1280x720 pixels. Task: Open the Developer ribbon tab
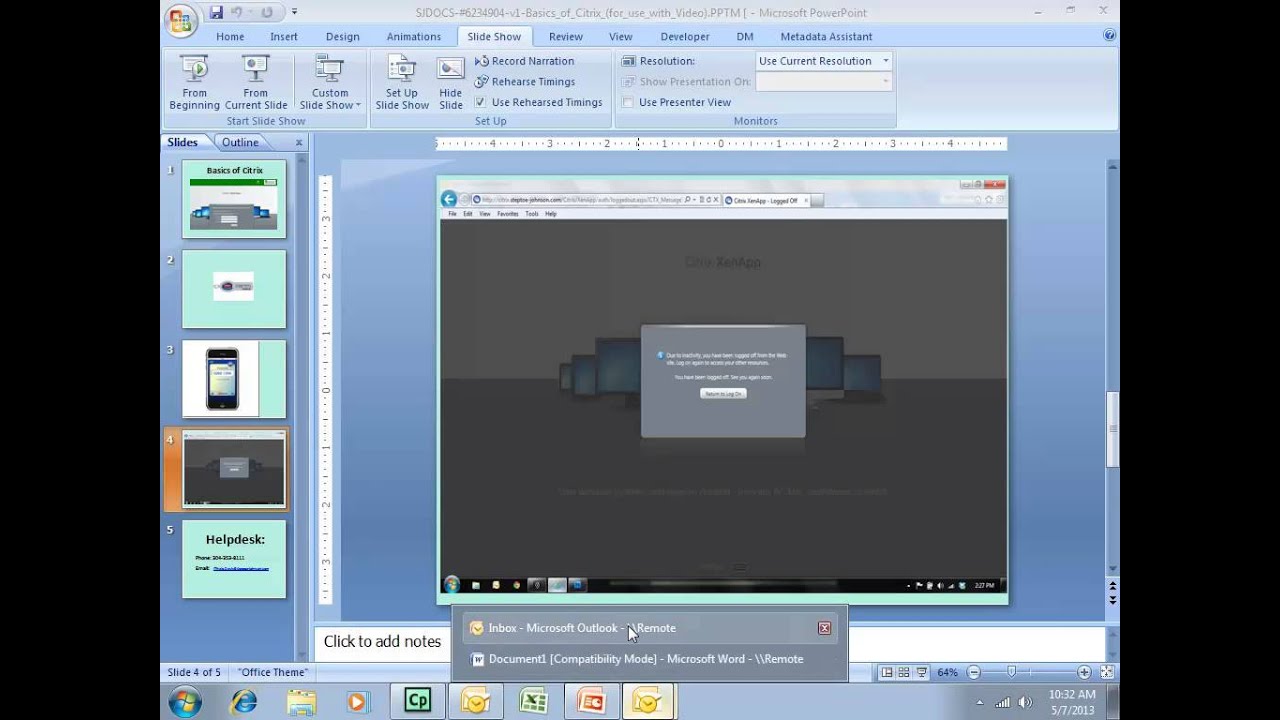click(685, 37)
